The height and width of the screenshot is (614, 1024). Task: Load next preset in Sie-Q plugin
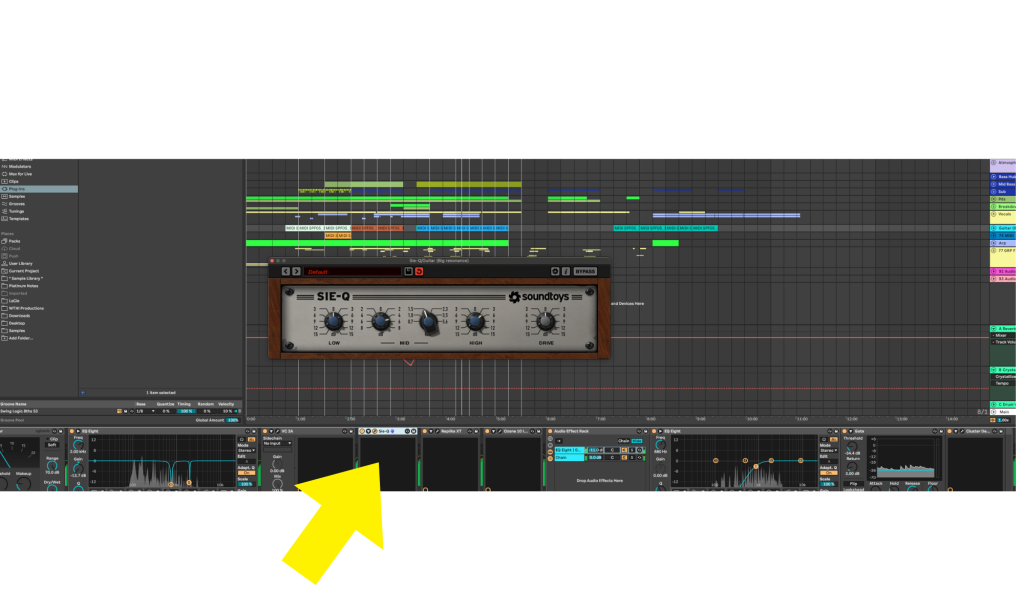point(296,271)
